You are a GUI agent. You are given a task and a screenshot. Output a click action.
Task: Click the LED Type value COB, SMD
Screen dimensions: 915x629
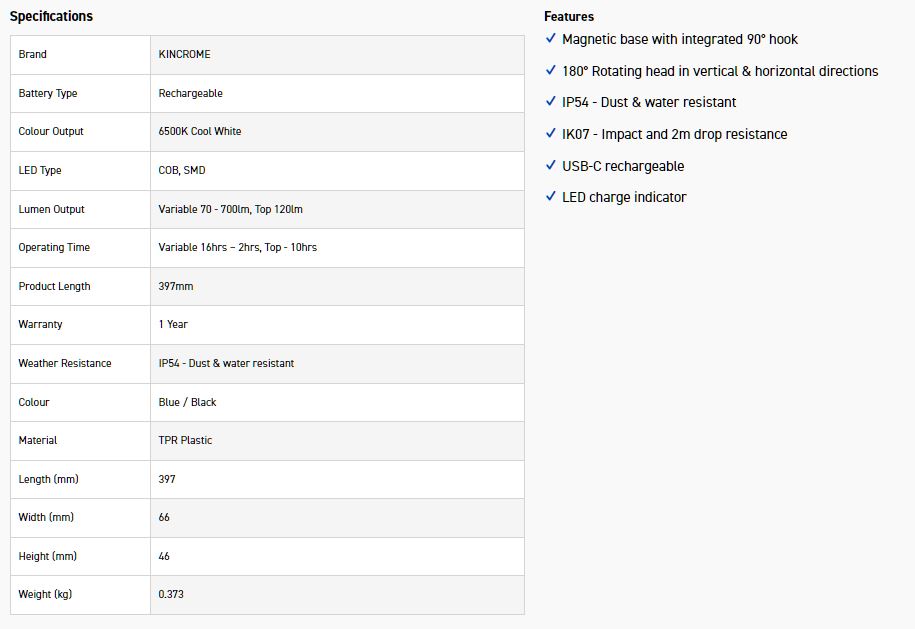click(182, 170)
